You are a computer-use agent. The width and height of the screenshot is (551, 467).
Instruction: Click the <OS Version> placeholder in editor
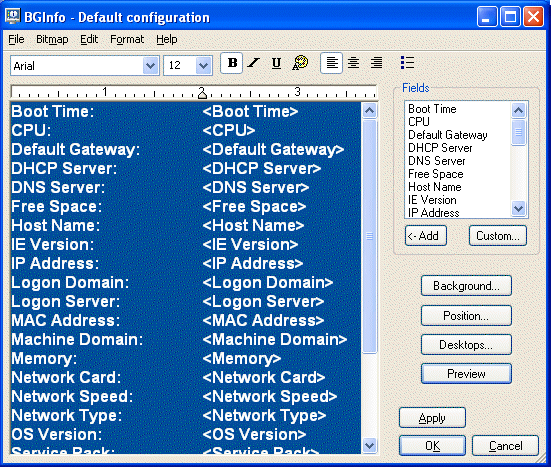(254, 435)
